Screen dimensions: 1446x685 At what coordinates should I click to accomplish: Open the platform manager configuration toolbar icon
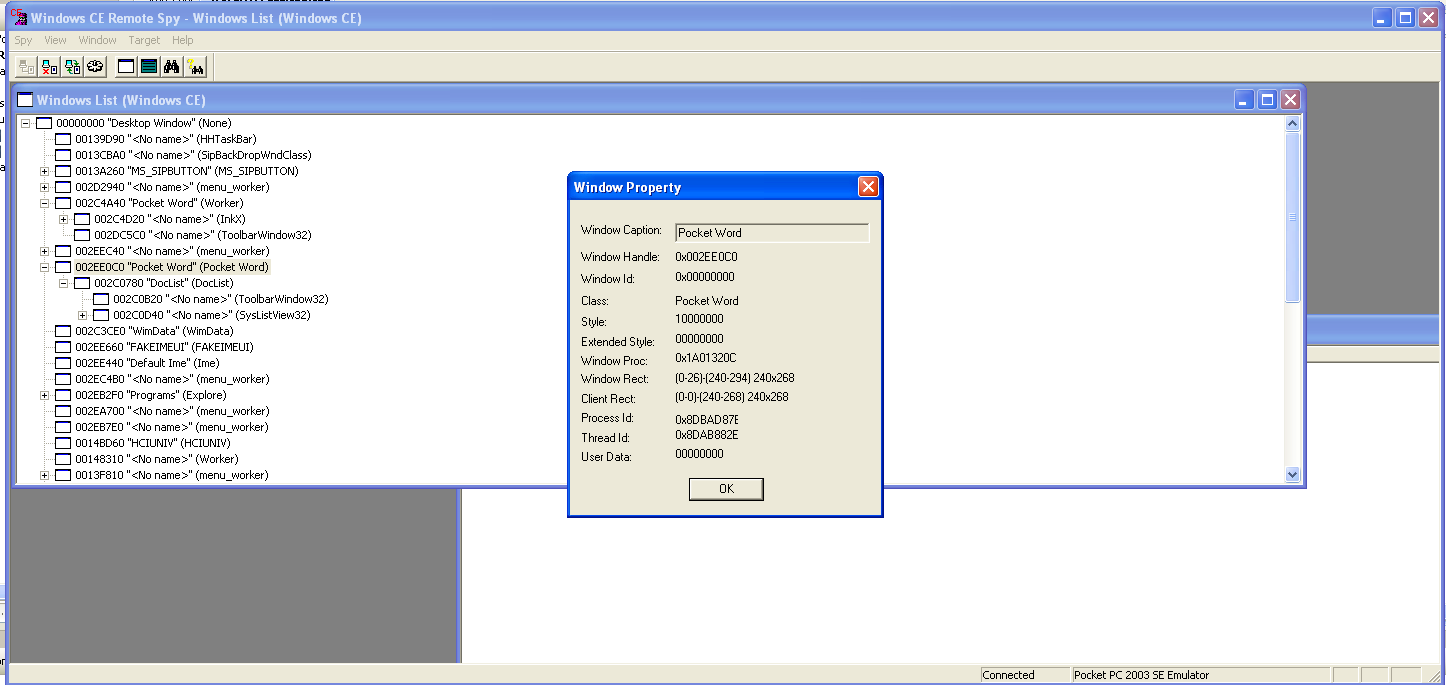tap(95, 67)
